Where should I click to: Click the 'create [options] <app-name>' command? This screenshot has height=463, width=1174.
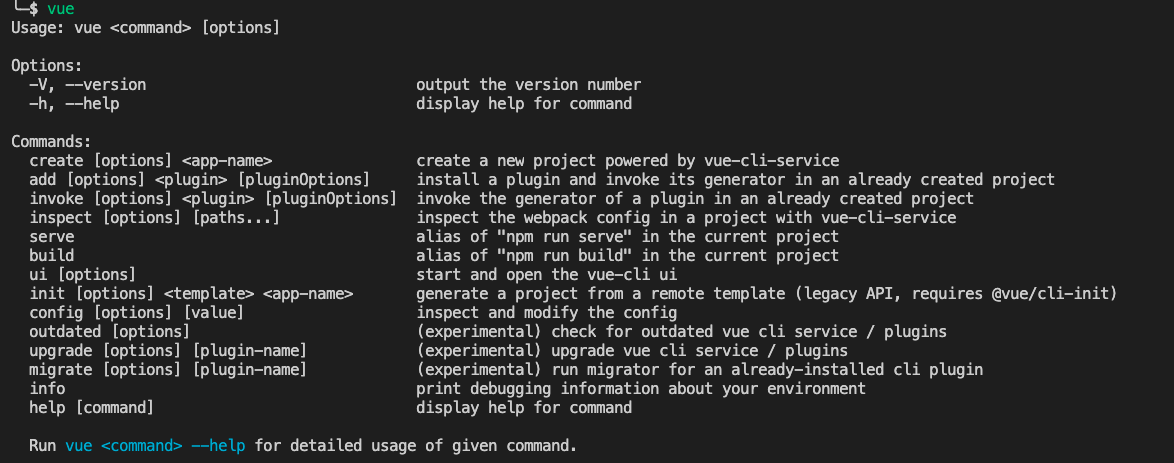[150, 160]
